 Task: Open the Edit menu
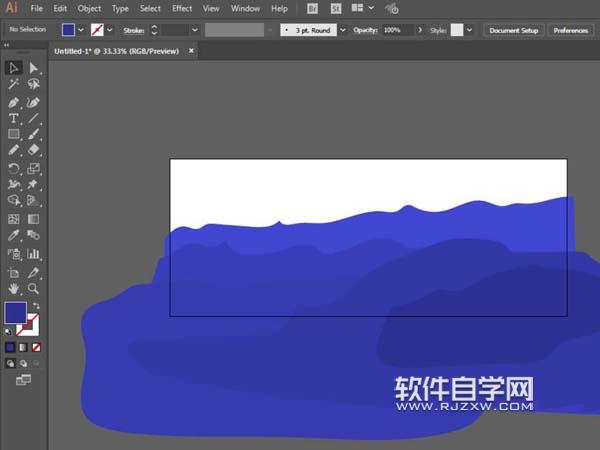(60, 8)
